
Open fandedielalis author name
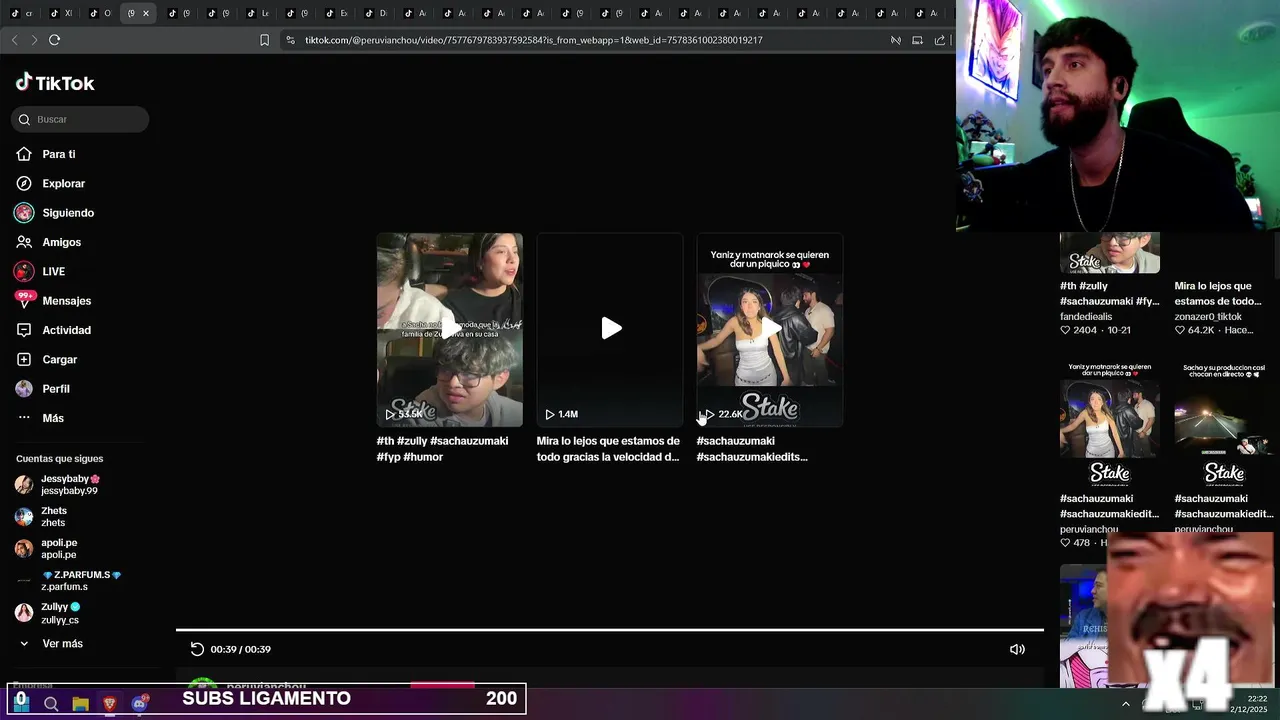point(1086,316)
